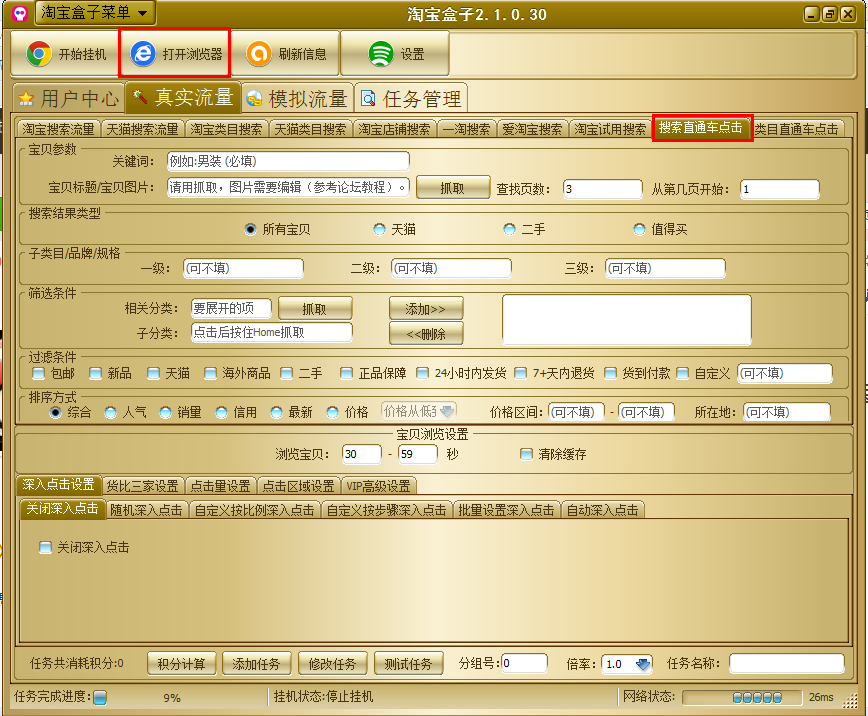The height and width of the screenshot is (716, 868).
Task: Select 信用 sort radio button
Action: click(221, 413)
